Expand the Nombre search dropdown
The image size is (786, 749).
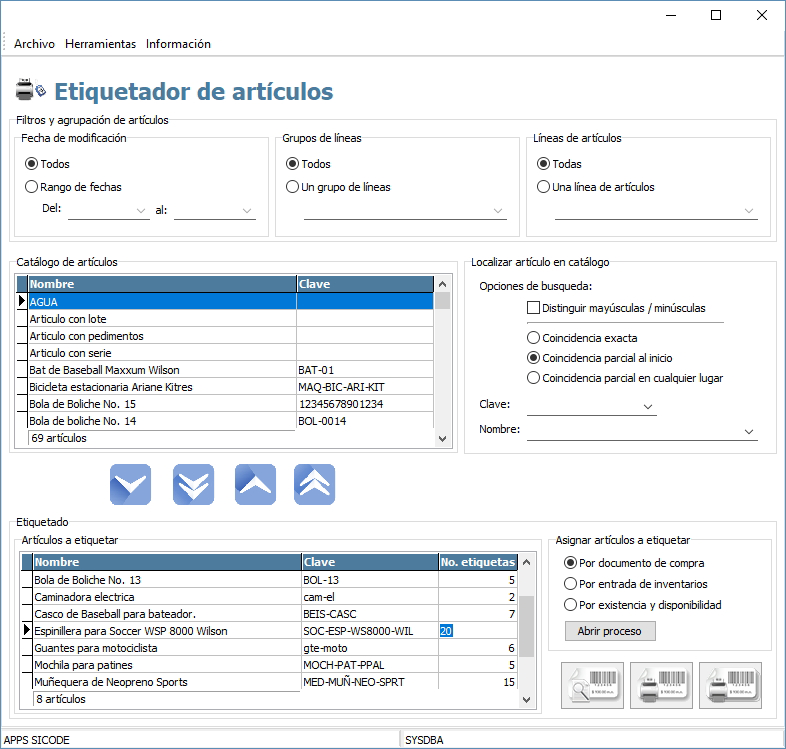tap(748, 431)
